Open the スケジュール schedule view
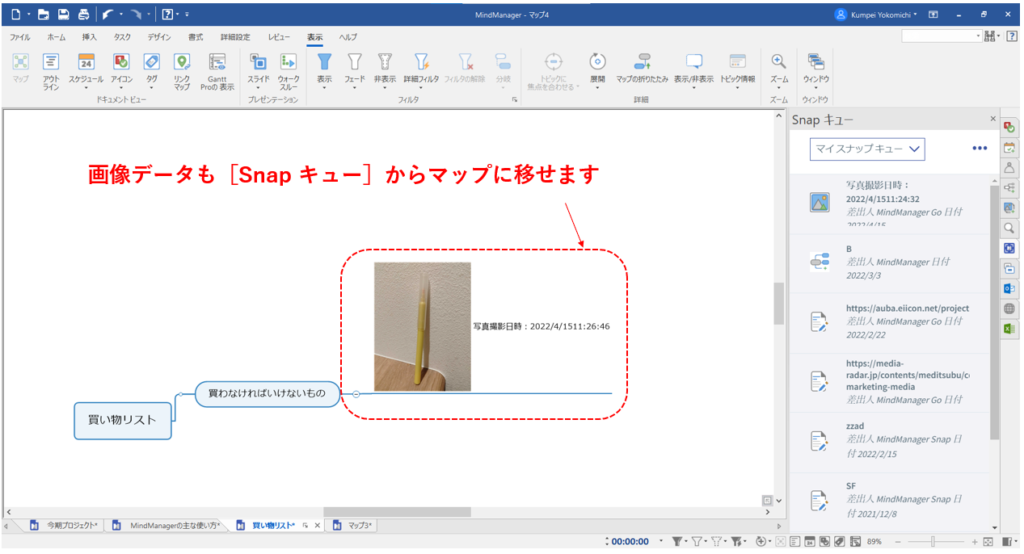The height and width of the screenshot is (554, 1024). pos(86,69)
